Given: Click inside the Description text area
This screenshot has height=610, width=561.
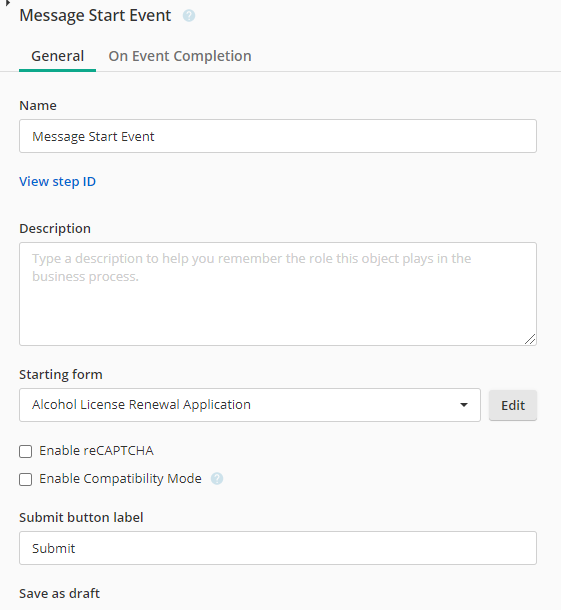Looking at the screenshot, I should (x=278, y=294).
